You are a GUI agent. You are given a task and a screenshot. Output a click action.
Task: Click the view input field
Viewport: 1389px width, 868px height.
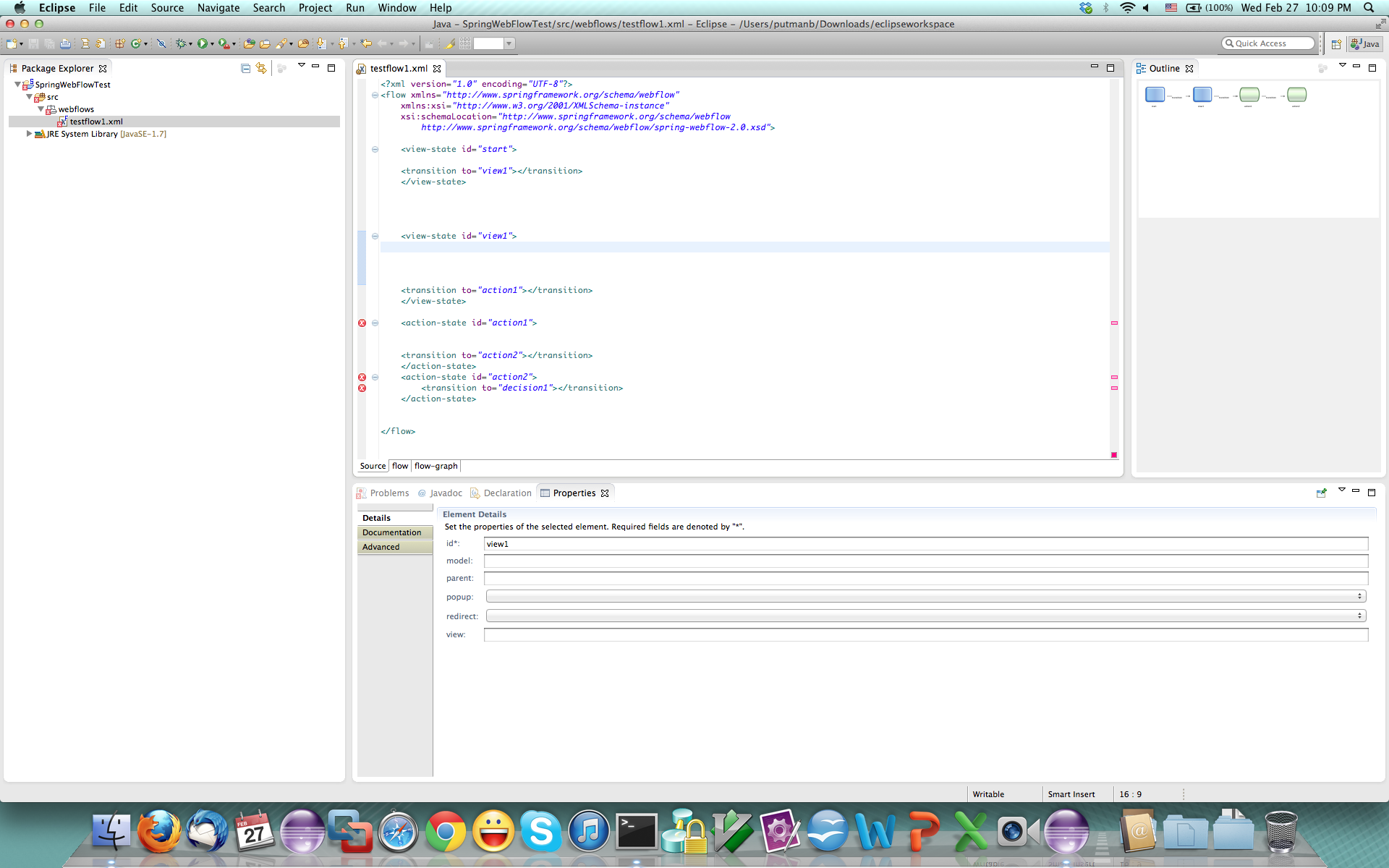click(x=926, y=635)
